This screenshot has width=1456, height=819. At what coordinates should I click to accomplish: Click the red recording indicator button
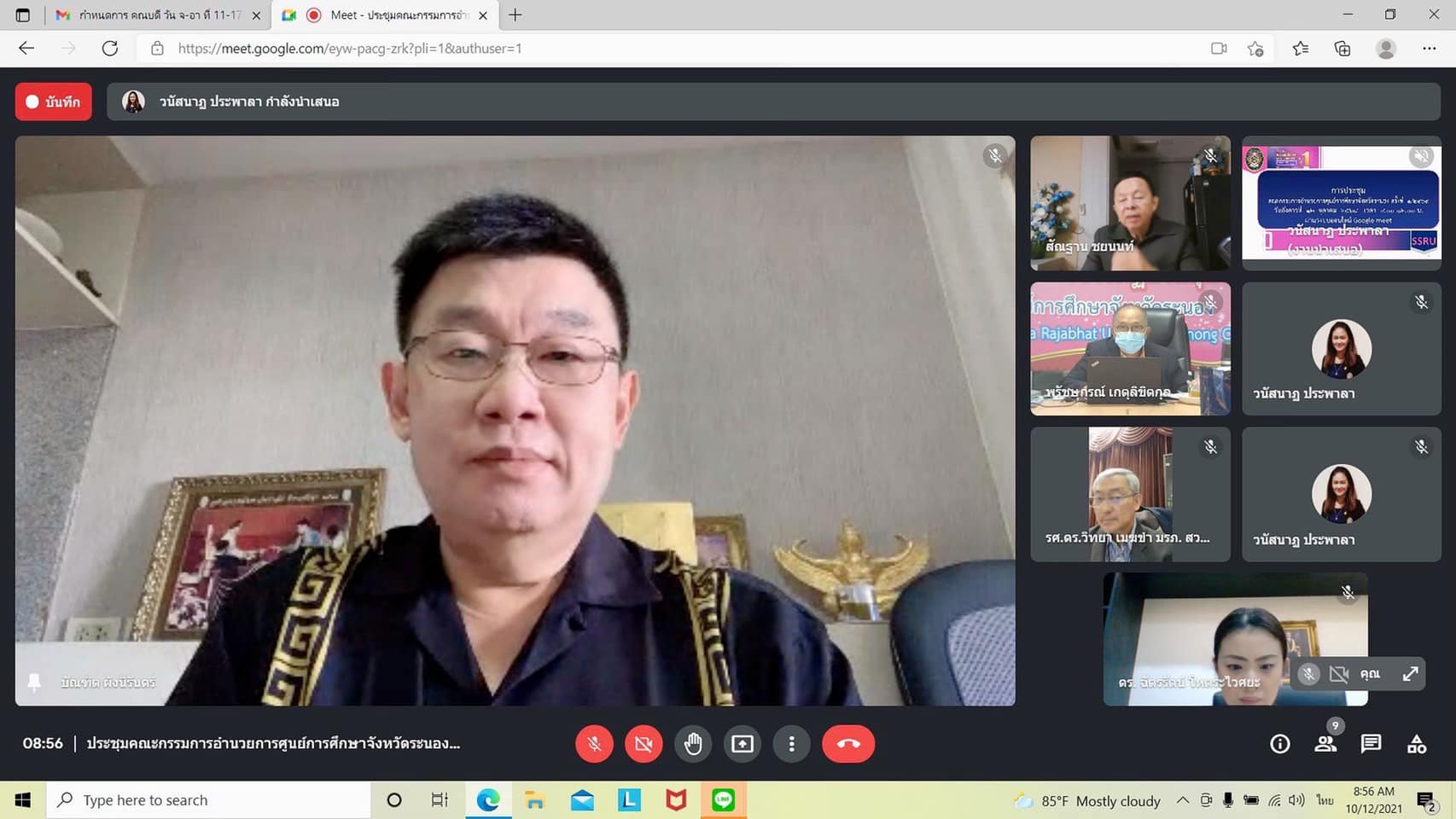54,102
